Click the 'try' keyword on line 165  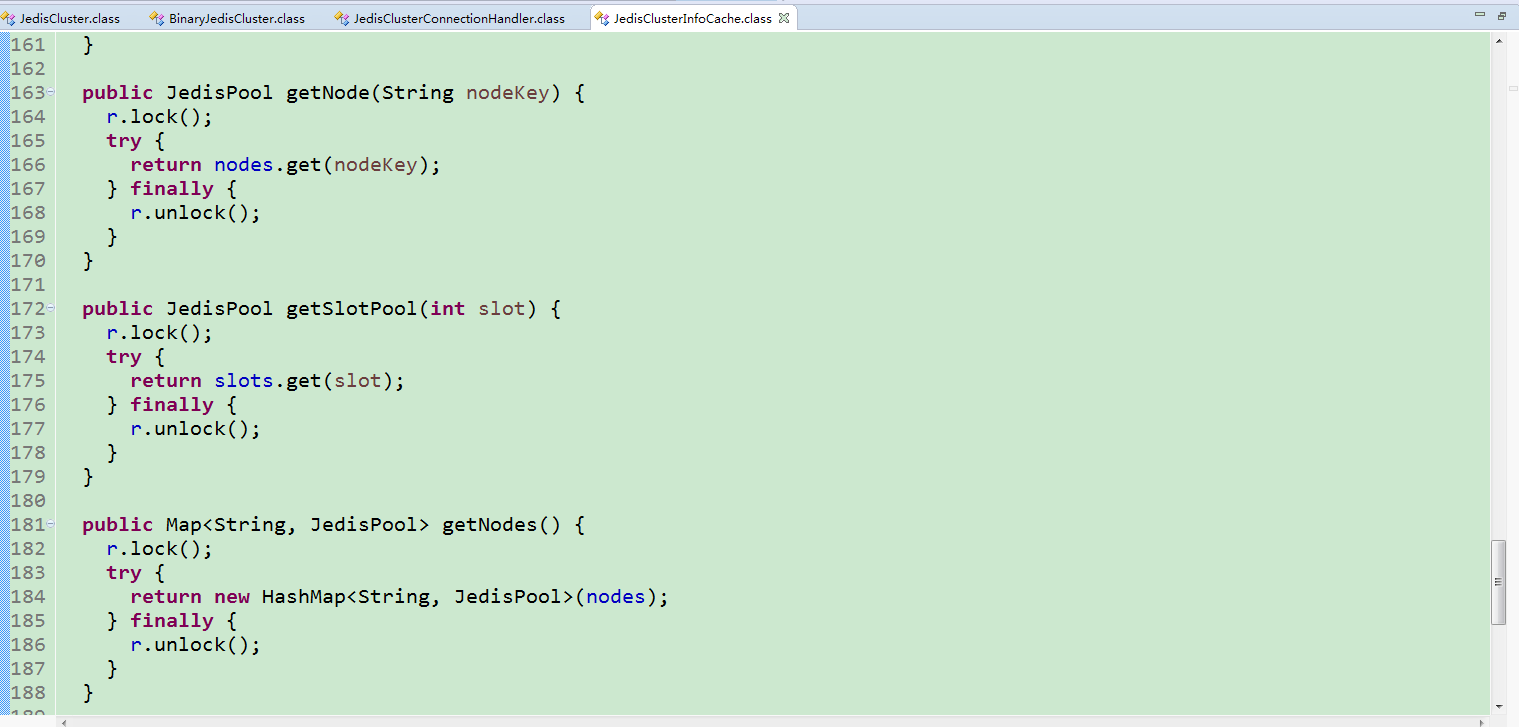click(x=124, y=140)
